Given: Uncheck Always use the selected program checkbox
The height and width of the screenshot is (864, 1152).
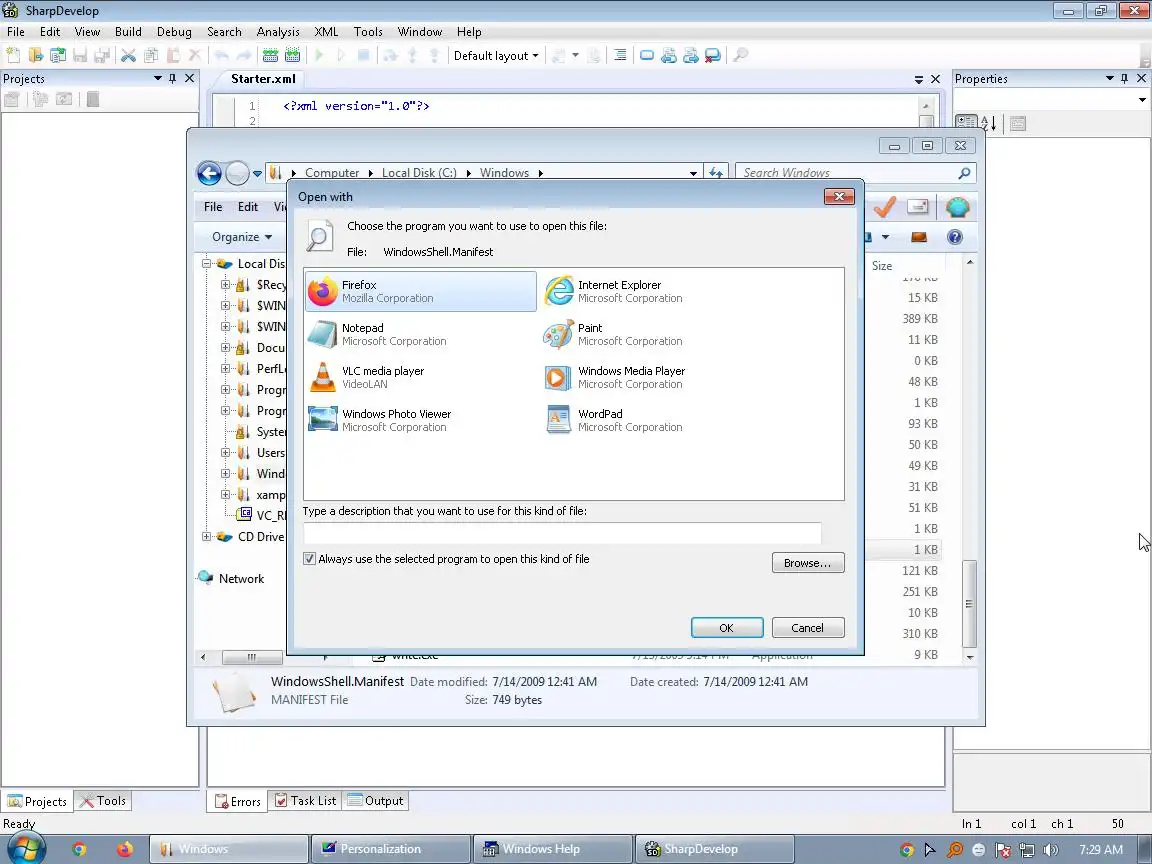Looking at the screenshot, I should tap(309, 559).
